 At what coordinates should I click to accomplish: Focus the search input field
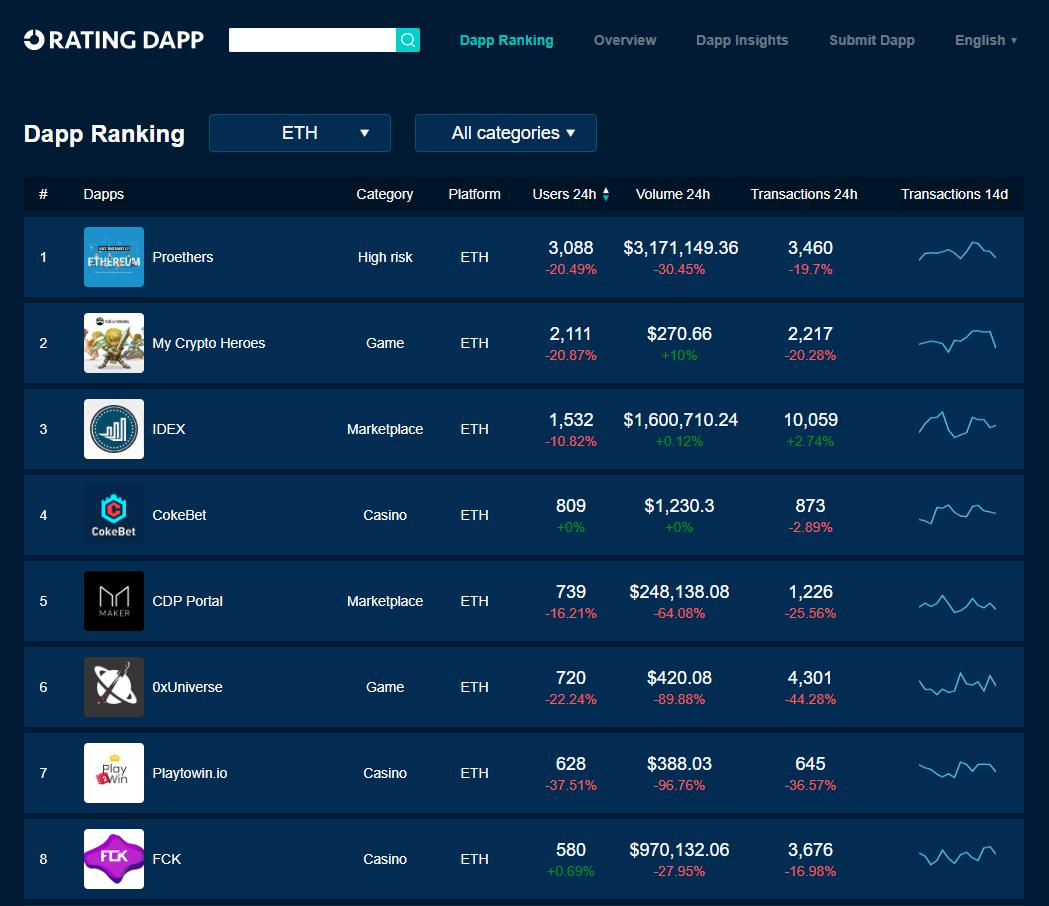(312, 40)
